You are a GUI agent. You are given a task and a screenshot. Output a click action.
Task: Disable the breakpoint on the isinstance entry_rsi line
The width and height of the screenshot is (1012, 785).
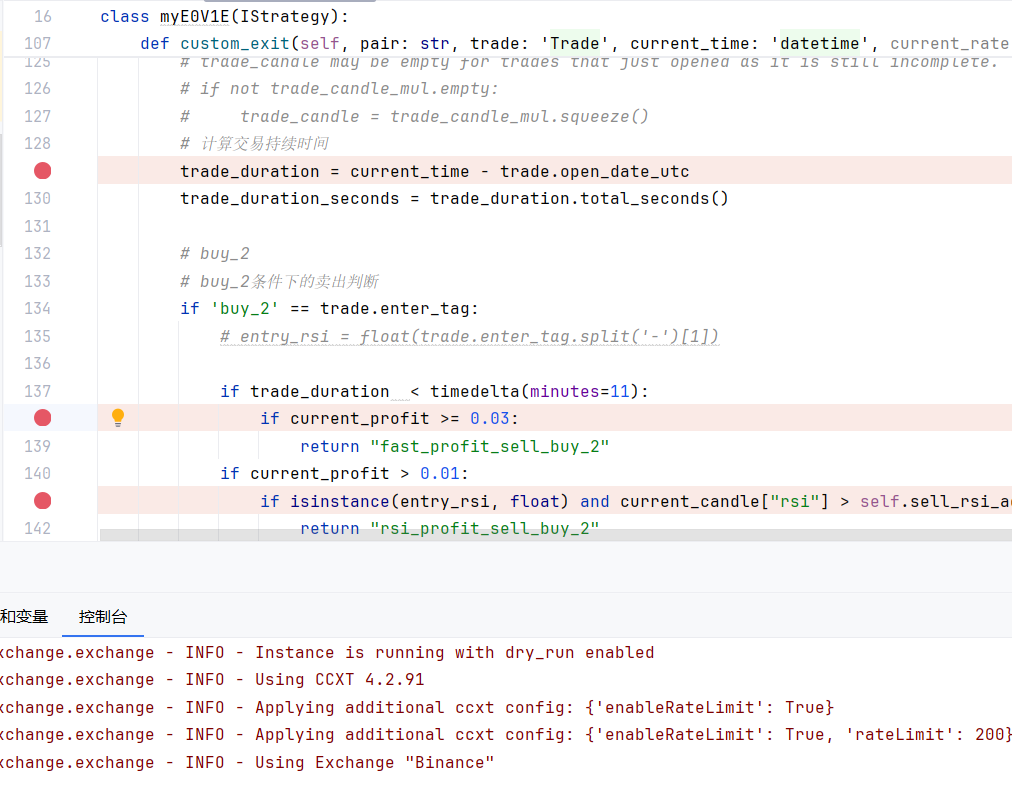coord(43,501)
